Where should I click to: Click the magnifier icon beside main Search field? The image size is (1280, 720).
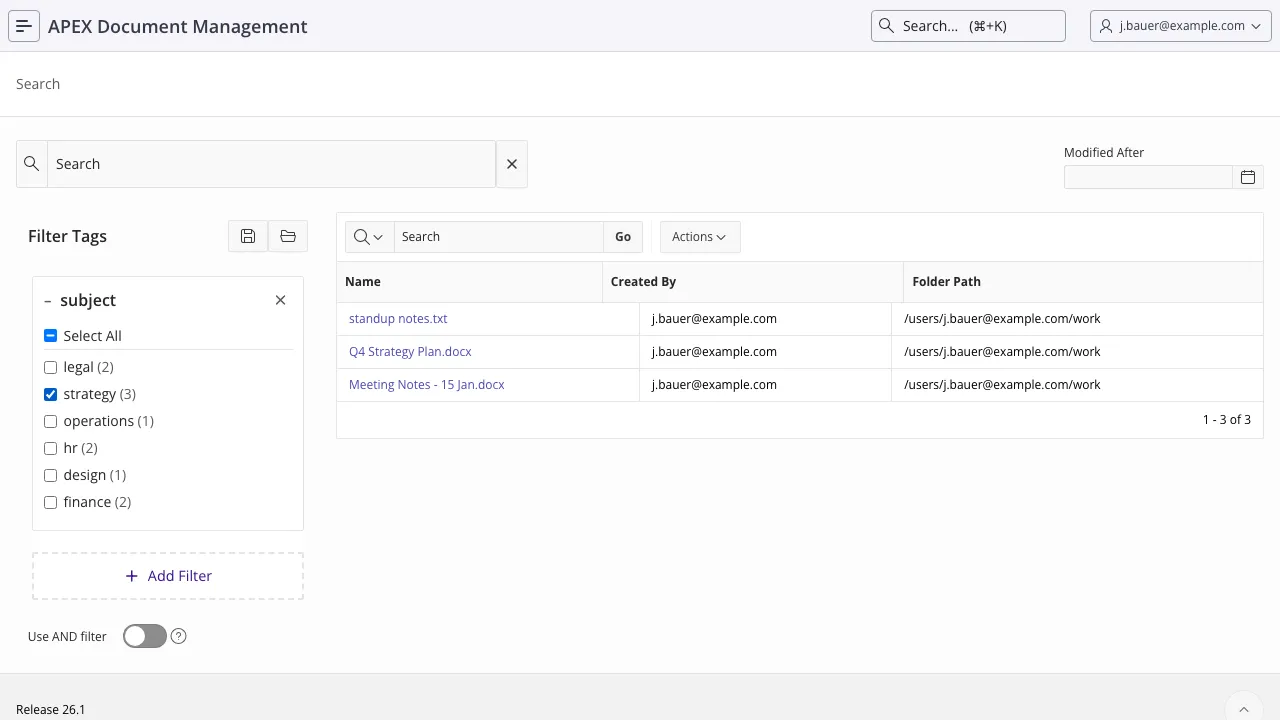click(x=32, y=164)
